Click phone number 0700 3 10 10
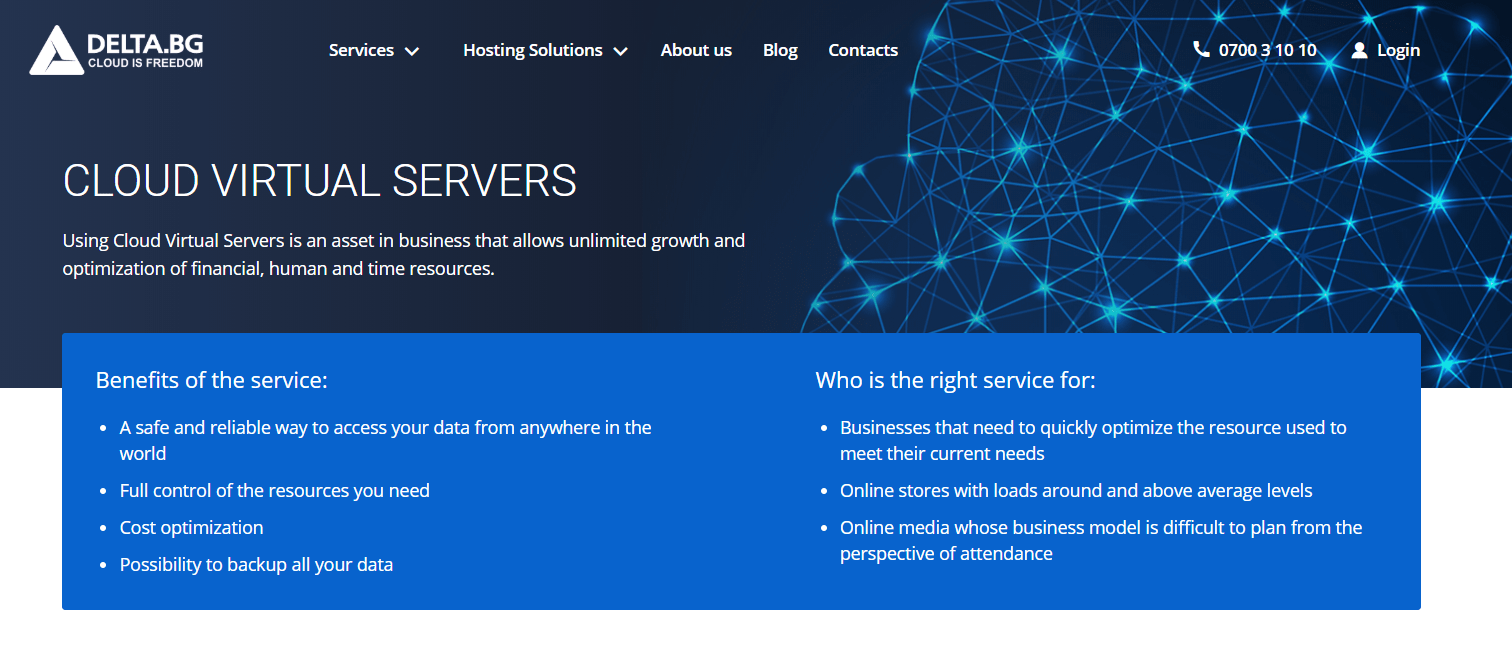 coord(1267,50)
